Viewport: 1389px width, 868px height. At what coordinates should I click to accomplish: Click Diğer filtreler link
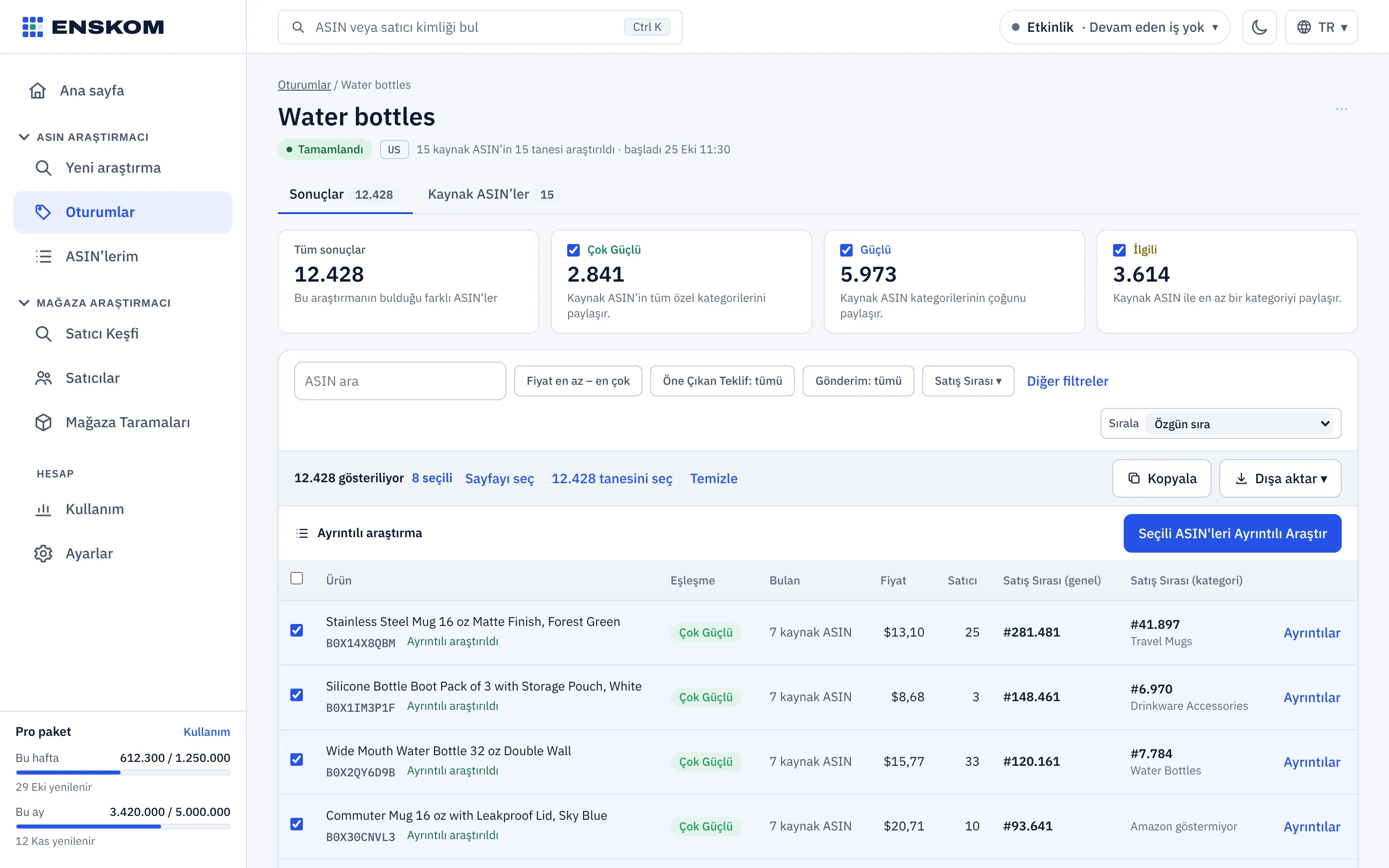pyautogui.click(x=1067, y=380)
